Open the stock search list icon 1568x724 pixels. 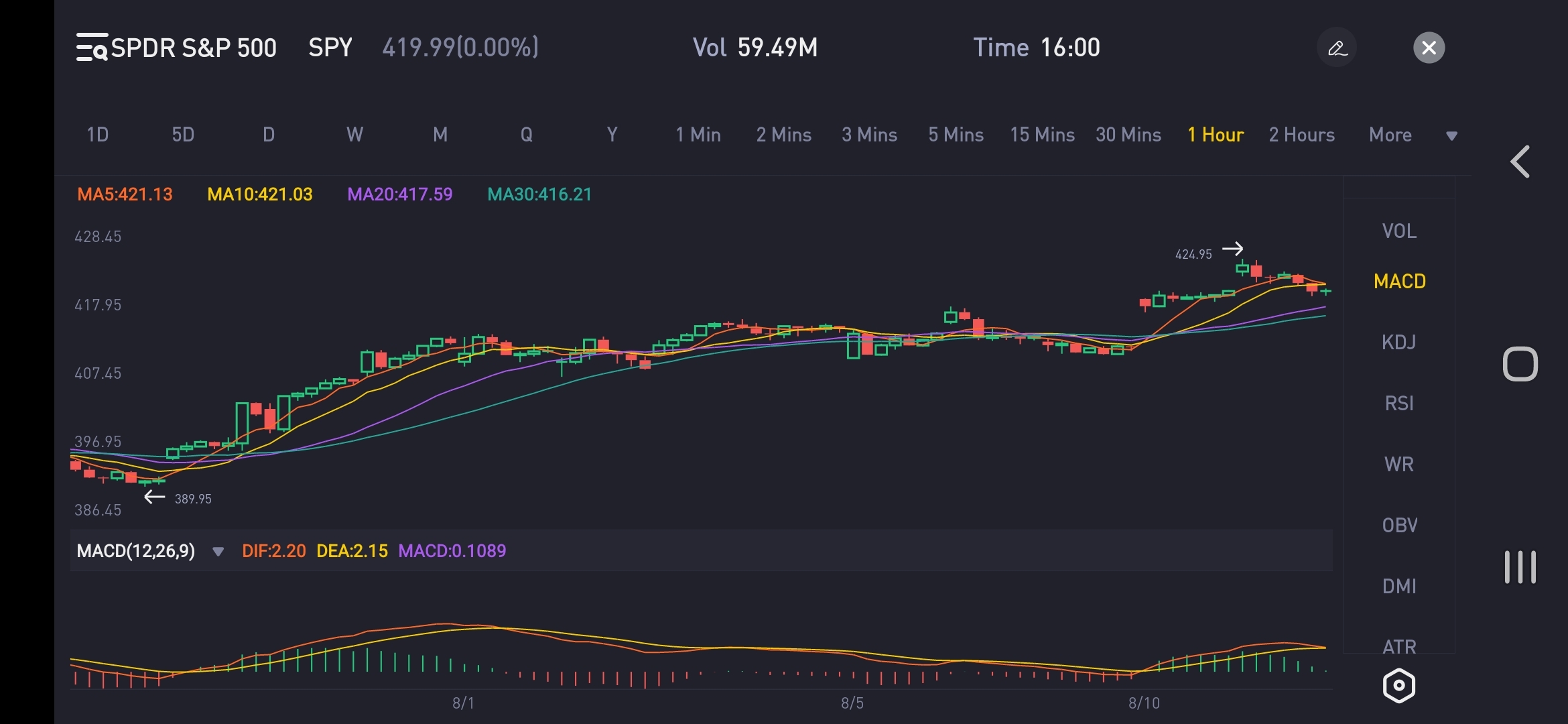coord(92,48)
